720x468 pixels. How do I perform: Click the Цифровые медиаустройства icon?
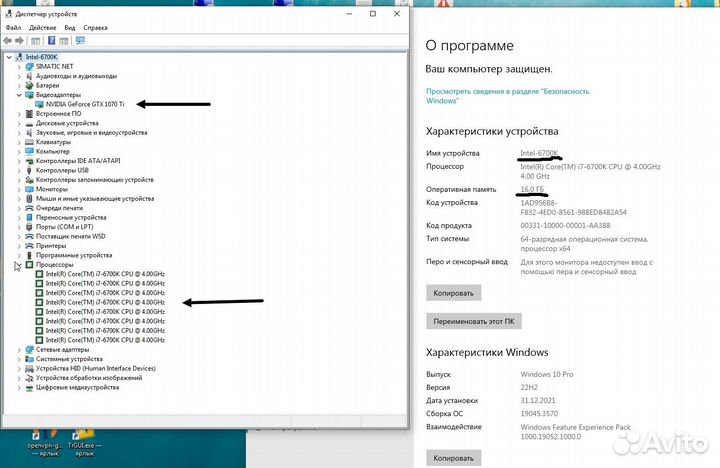point(29,387)
